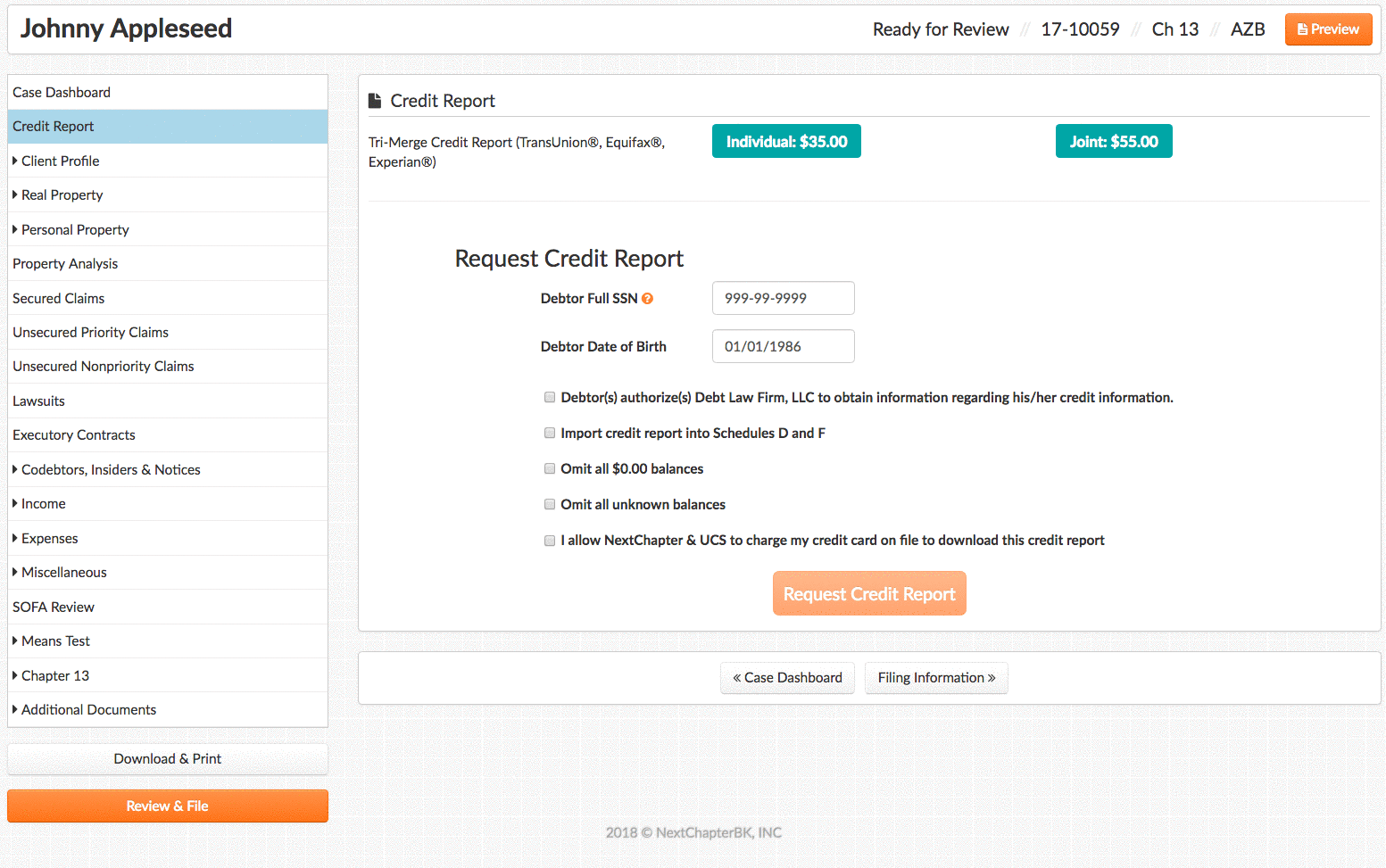Screen dimensions: 1386x868
Task: Tick the Omit all unknown balances option
Action: coord(550,505)
